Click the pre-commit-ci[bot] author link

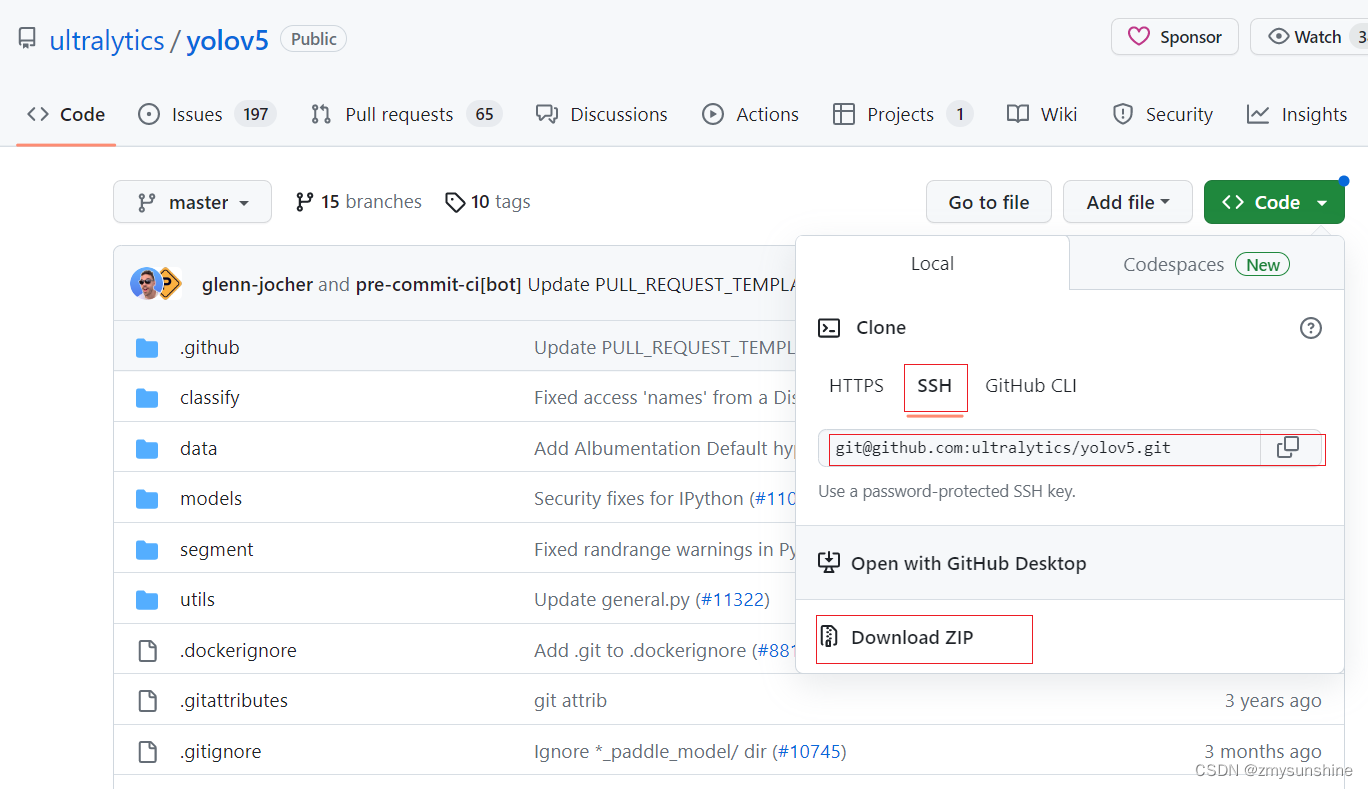point(439,285)
